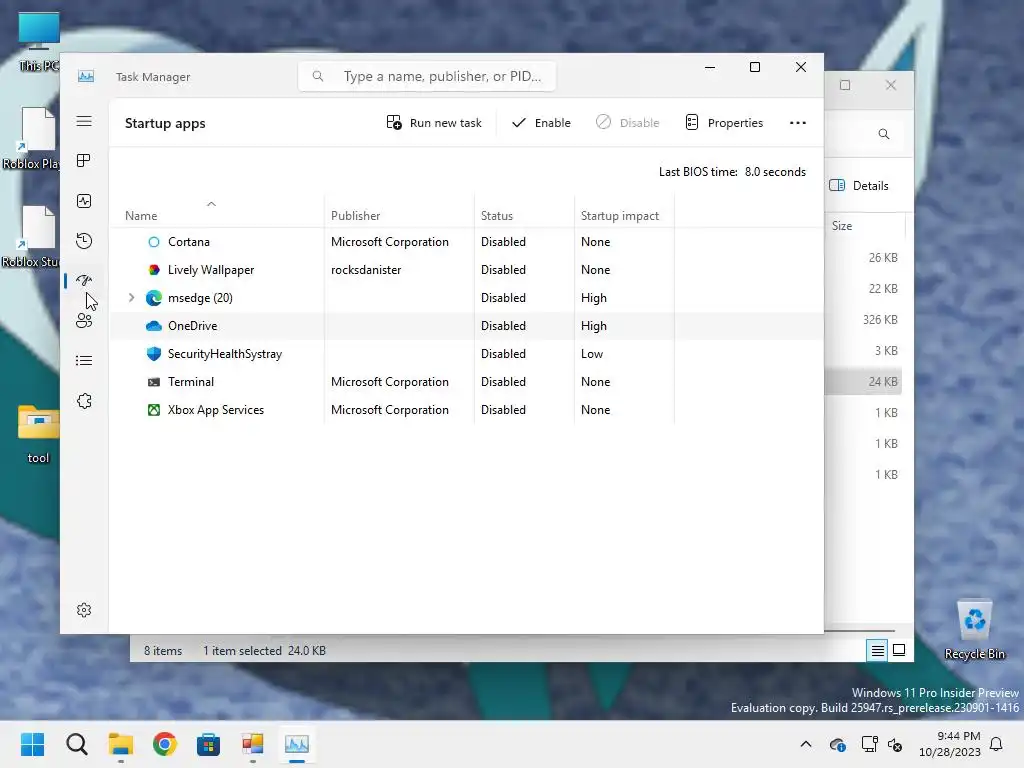Open File Explorer from taskbar

tap(121, 744)
